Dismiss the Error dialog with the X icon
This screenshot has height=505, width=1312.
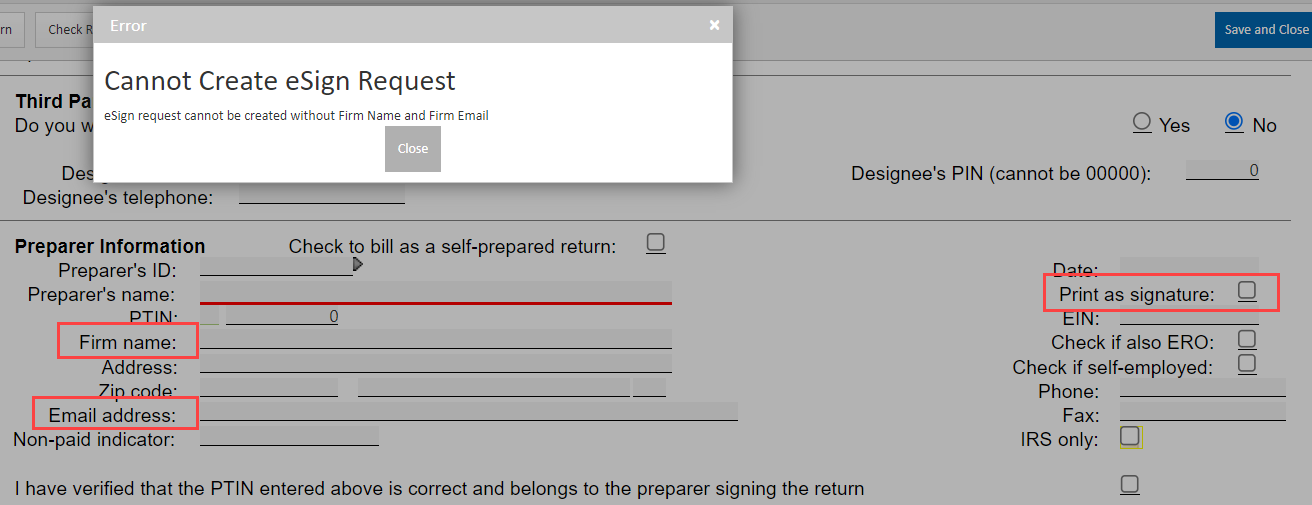tap(714, 25)
